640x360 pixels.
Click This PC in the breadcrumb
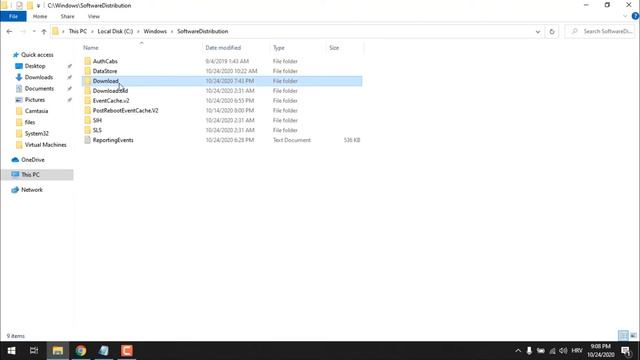point(78,31)
